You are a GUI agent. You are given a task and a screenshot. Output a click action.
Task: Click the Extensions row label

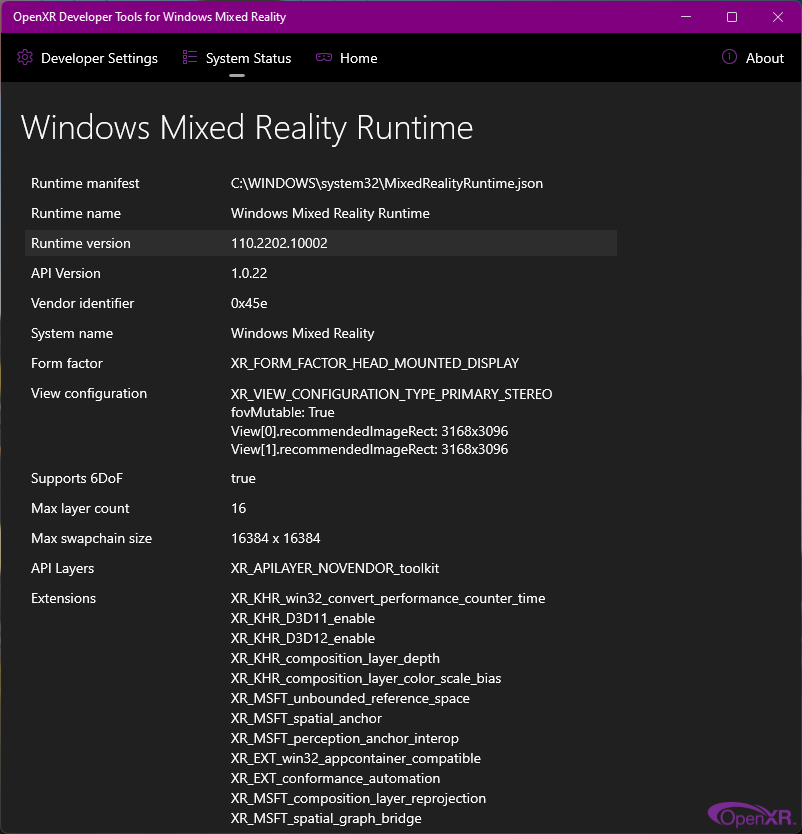click(63, 599)
